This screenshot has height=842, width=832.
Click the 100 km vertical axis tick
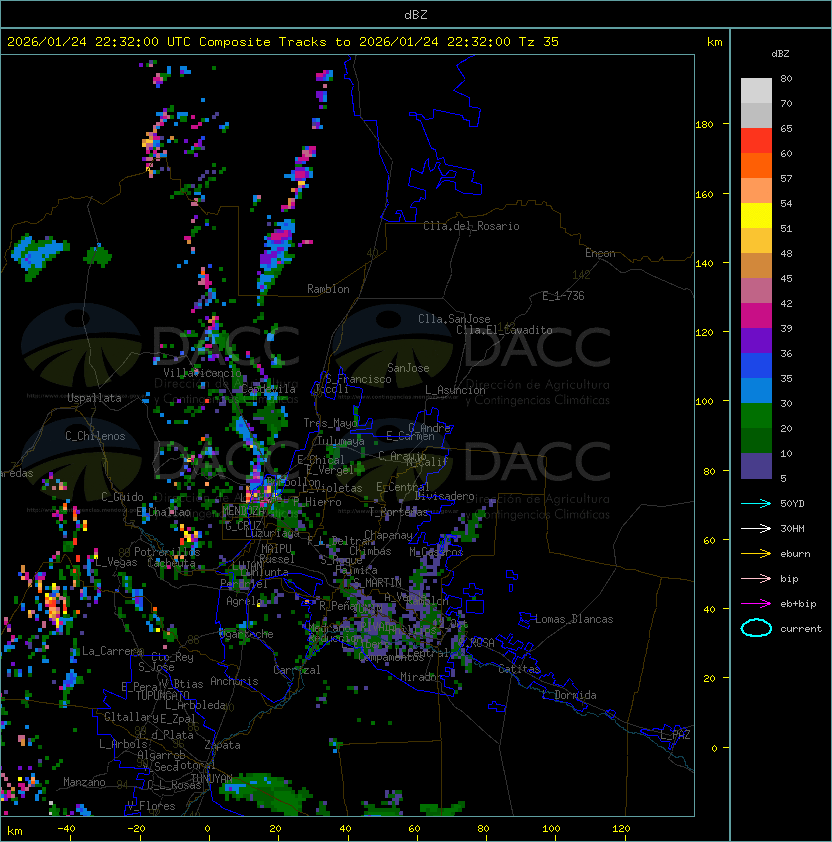(x=704, y=402)
